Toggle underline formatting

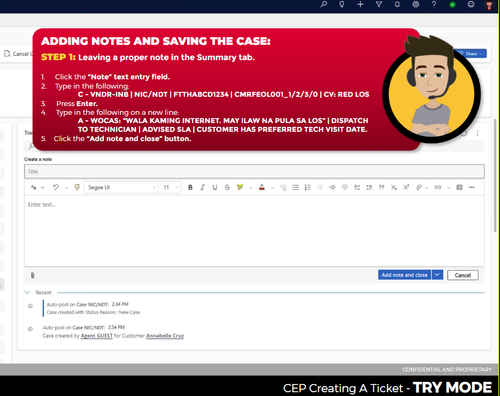215,187
